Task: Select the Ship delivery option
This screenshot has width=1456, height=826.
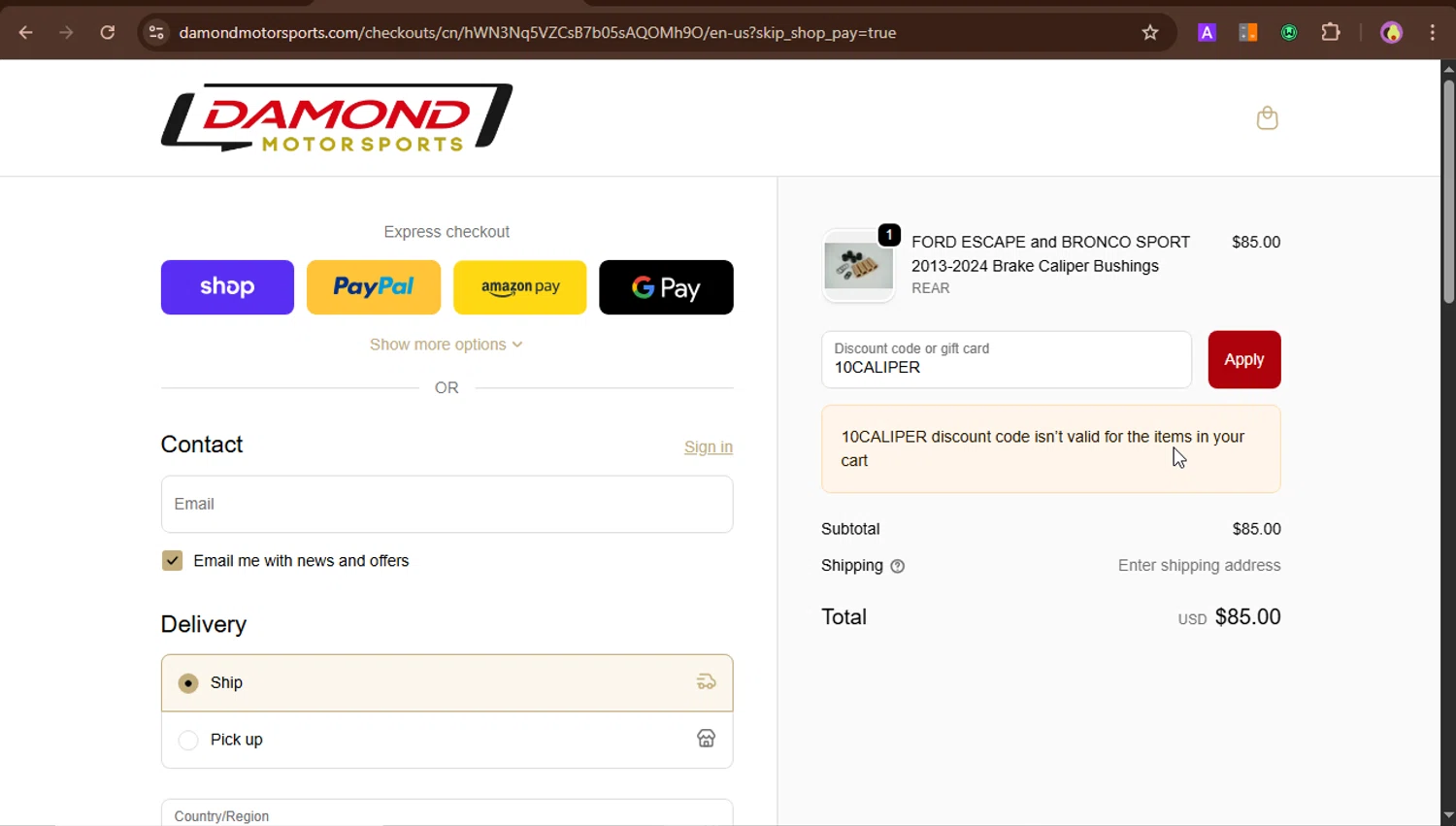Action: 447,682
